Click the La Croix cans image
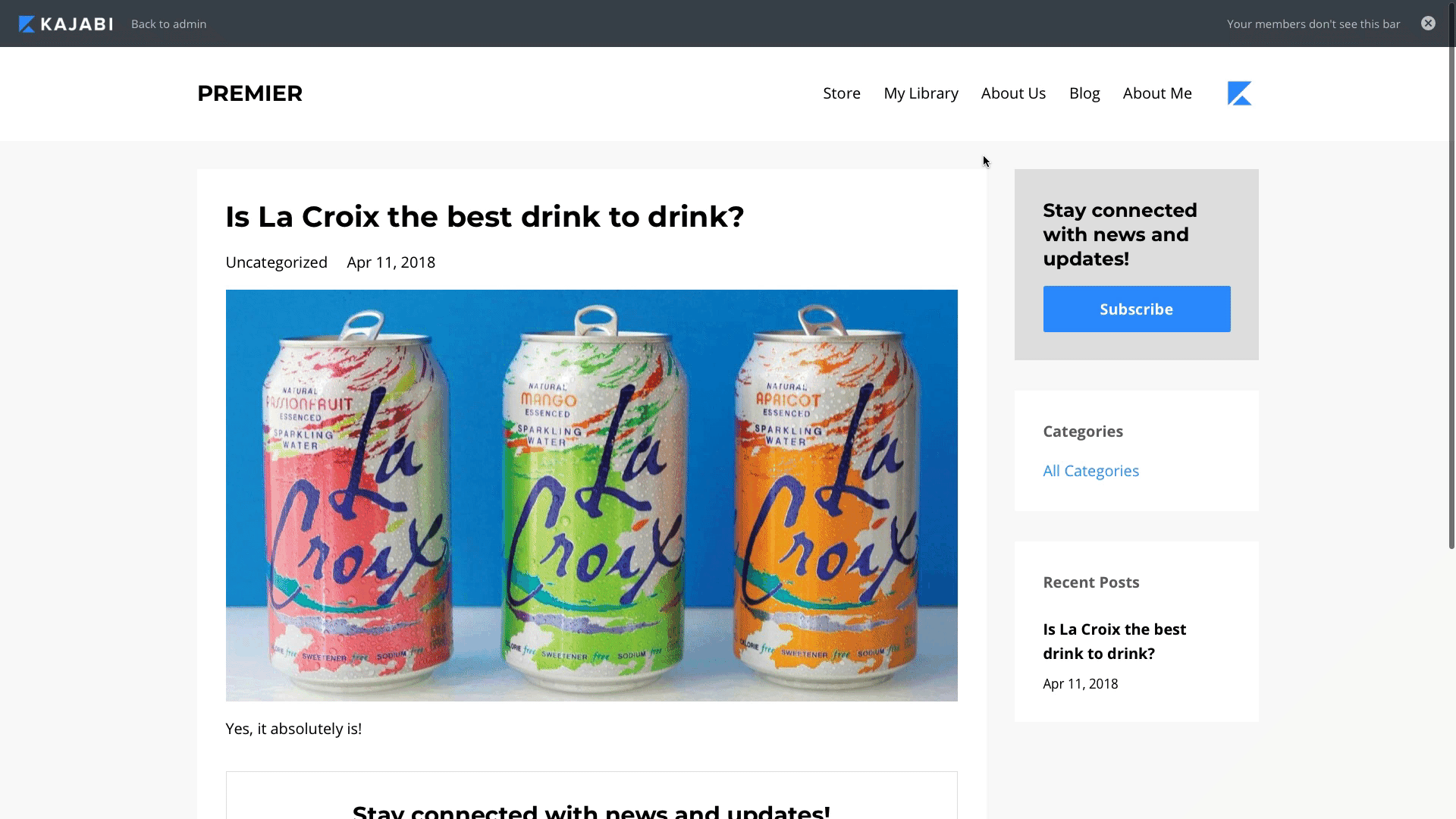 591,495
